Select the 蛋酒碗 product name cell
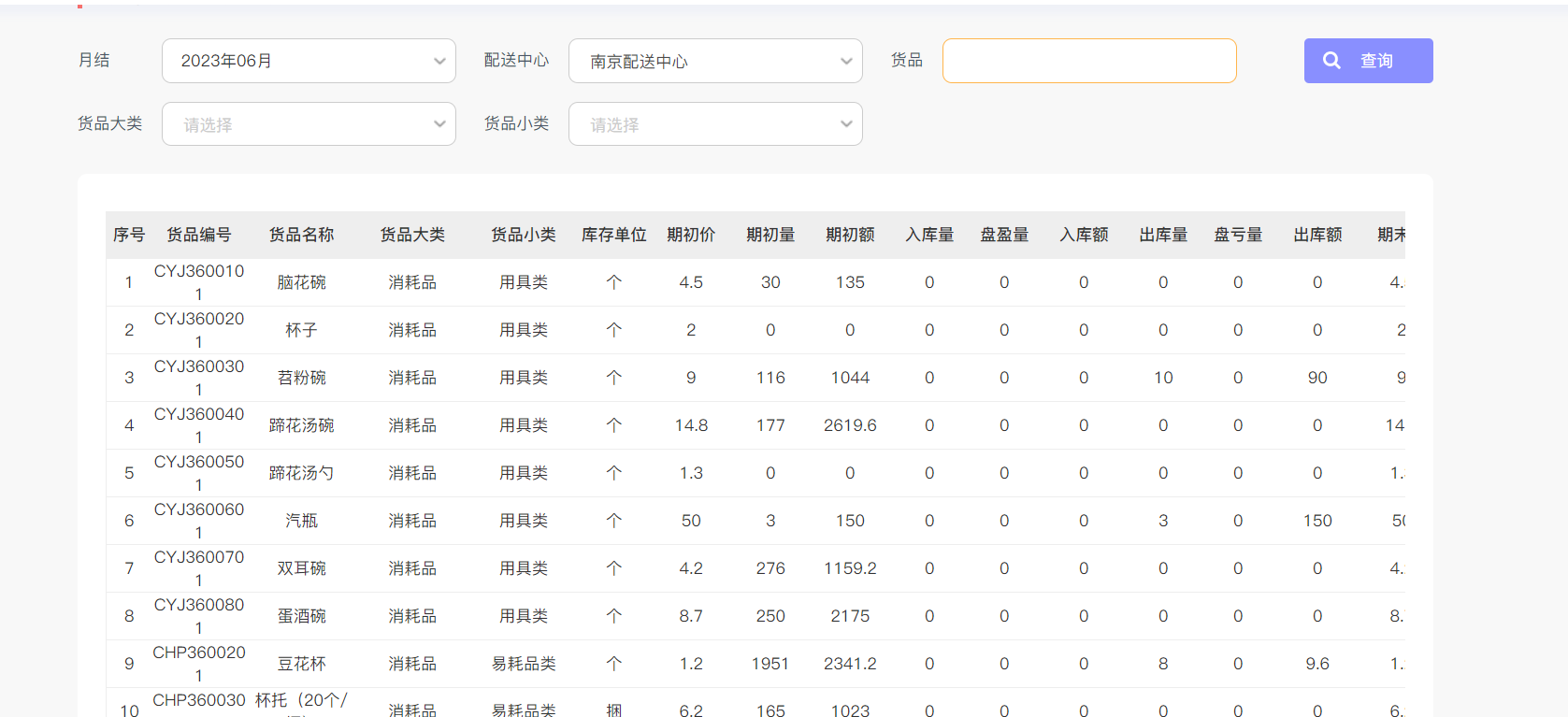 click(301, 616)
